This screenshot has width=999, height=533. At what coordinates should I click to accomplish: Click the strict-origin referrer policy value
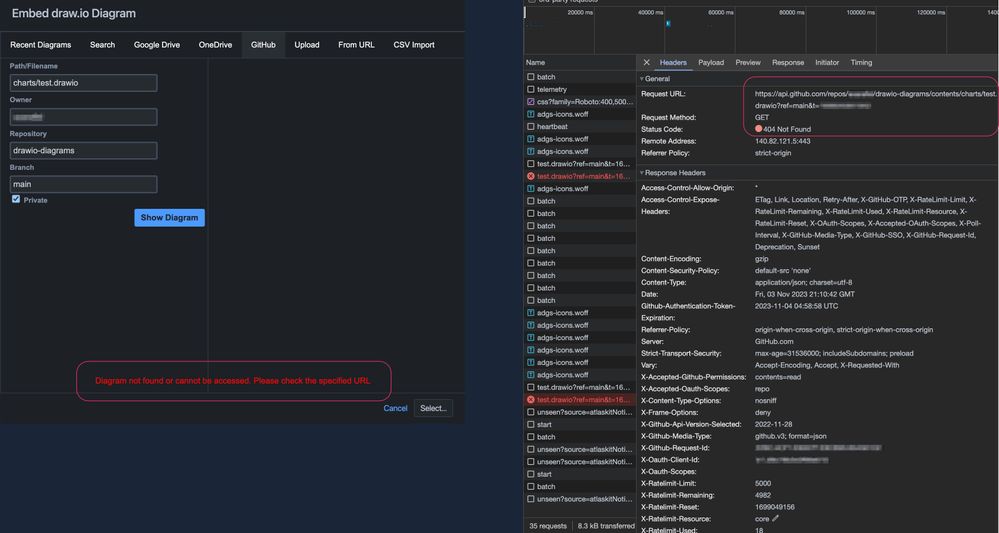click(773, 153)
